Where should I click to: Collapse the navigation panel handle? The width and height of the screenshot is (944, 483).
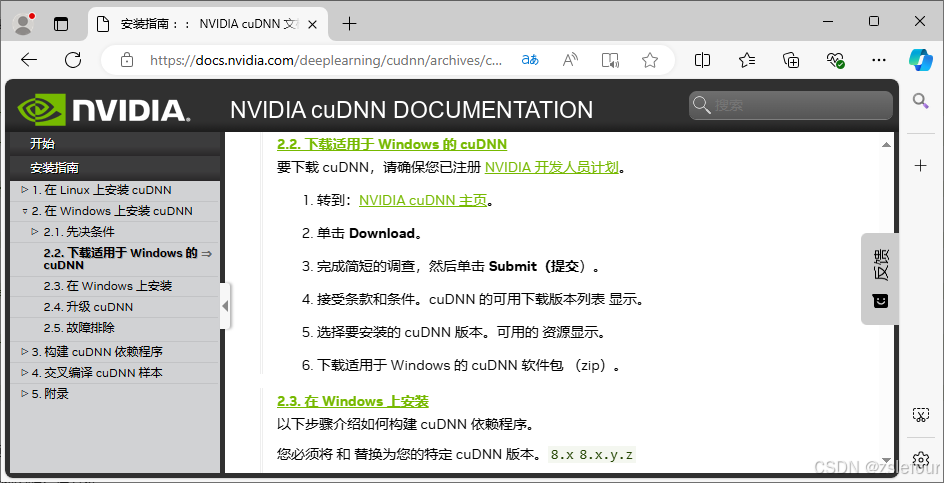[x=225, y=306]
